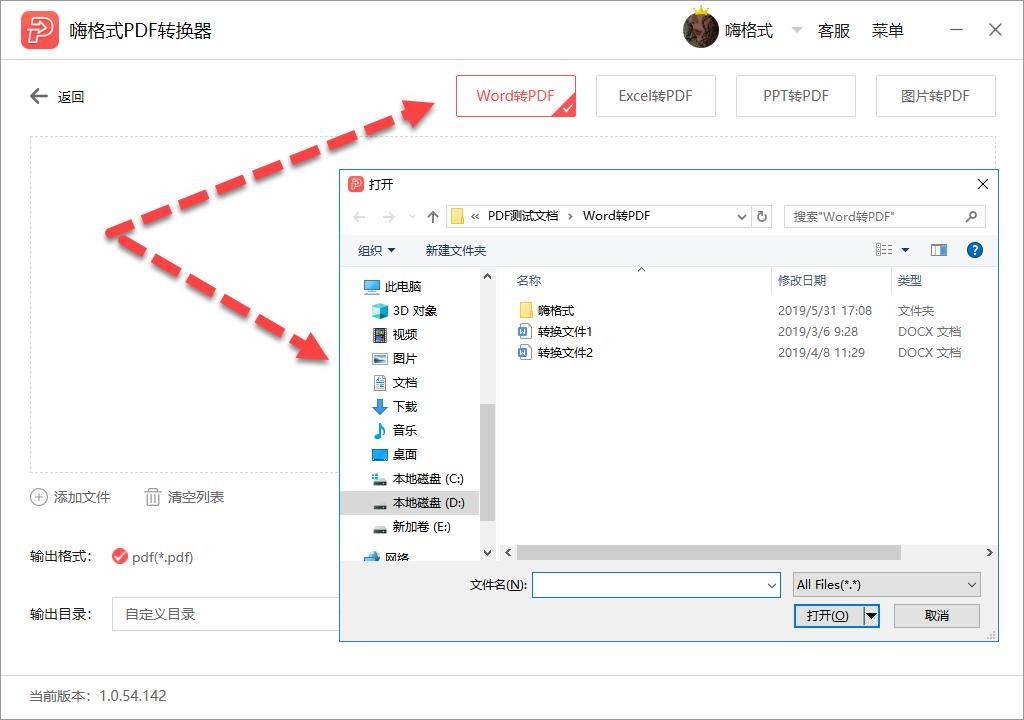Click PDF测试文档 in the address path
Image resolution: width=1024 pixels, height=720 pixels.
point(523,216)
